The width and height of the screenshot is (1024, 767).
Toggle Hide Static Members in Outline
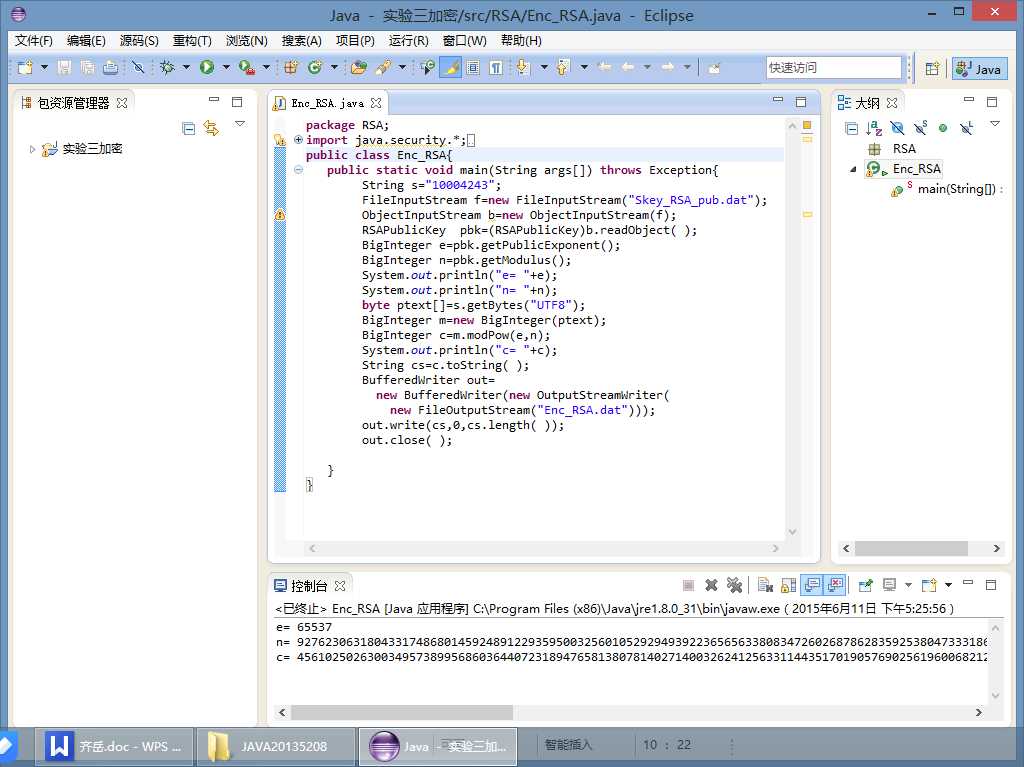[920, 128]
